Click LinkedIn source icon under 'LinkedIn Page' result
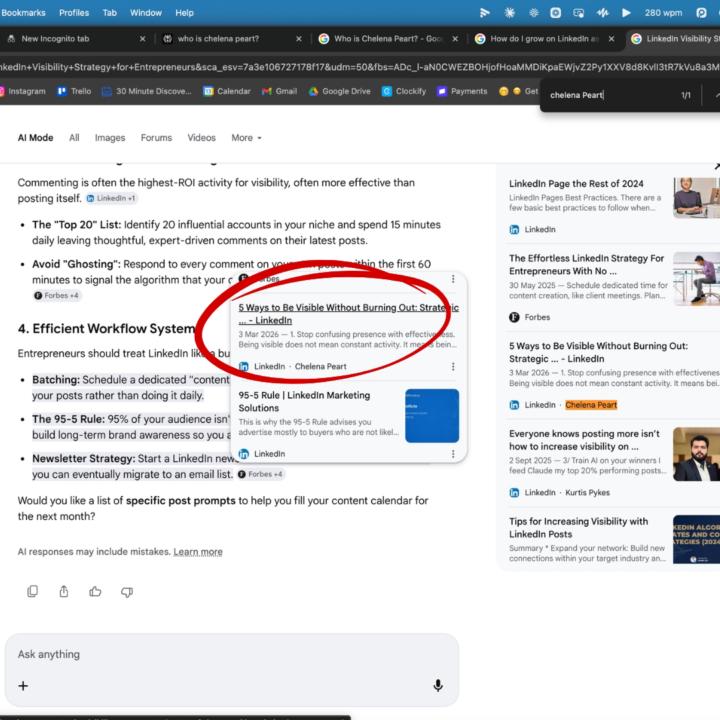 pos(514,229)
